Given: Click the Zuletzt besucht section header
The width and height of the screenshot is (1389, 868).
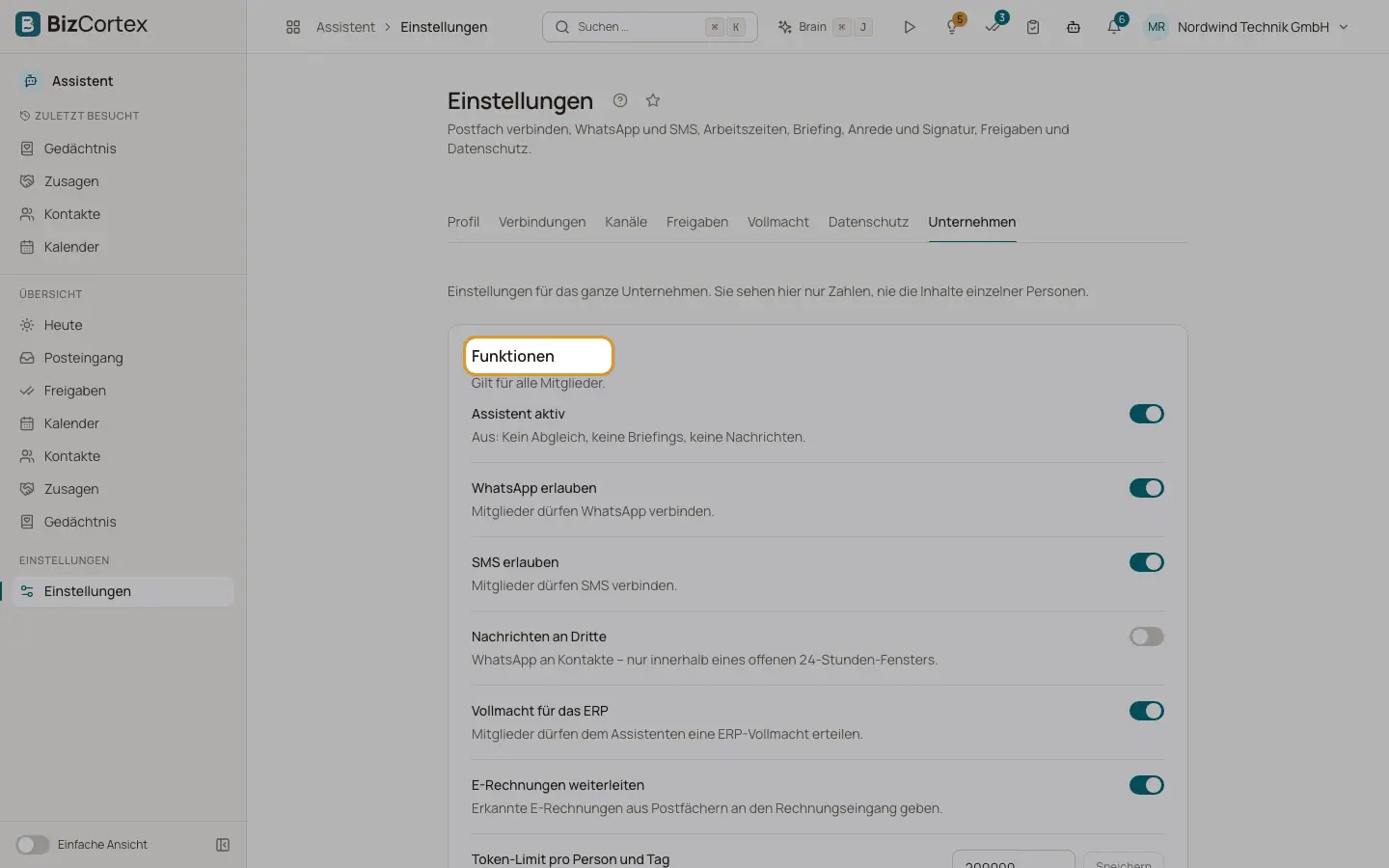Looking at the screenshot, I should click(x=79, y=116).
